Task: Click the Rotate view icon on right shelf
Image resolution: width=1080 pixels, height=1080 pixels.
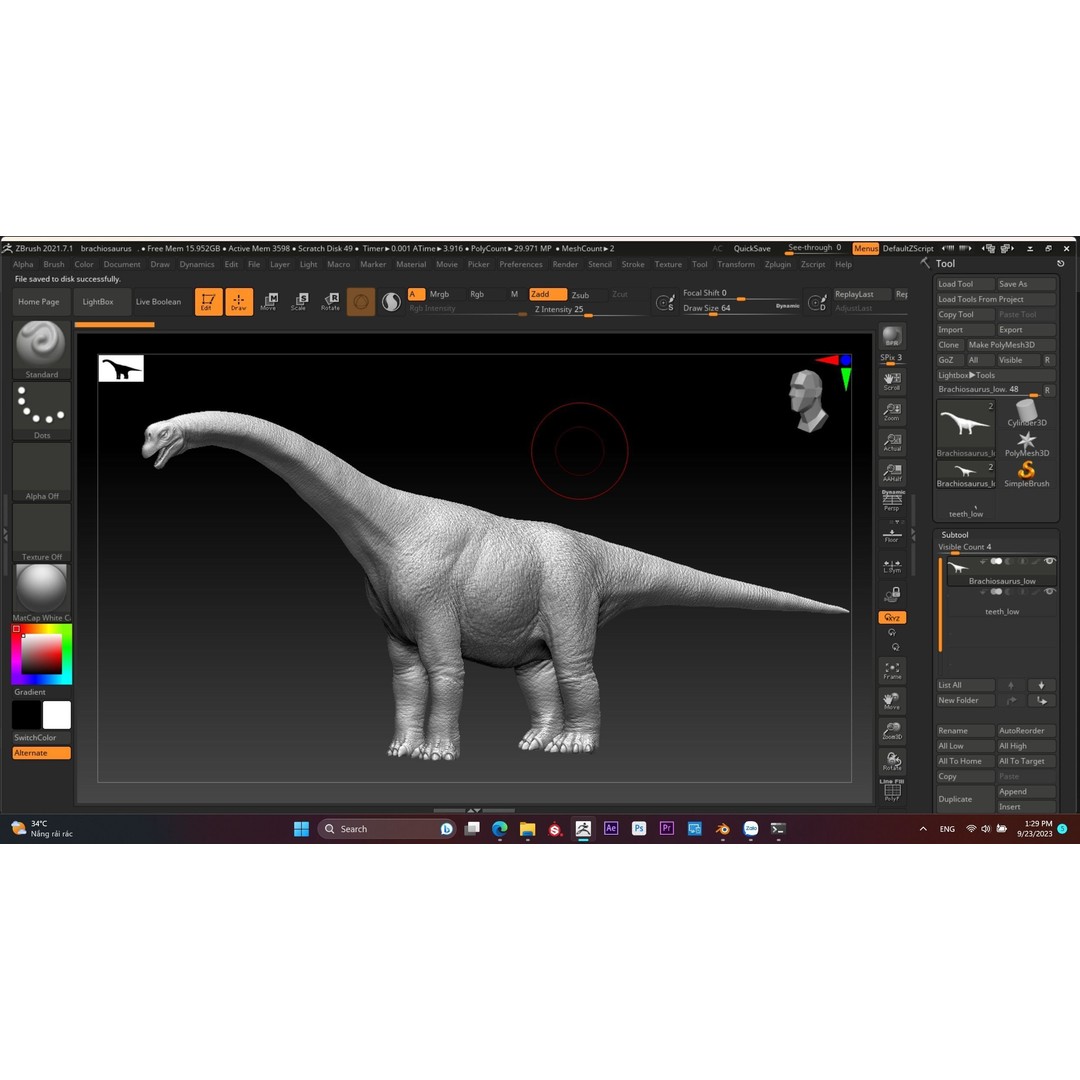Action: click(x=892, y=761)
